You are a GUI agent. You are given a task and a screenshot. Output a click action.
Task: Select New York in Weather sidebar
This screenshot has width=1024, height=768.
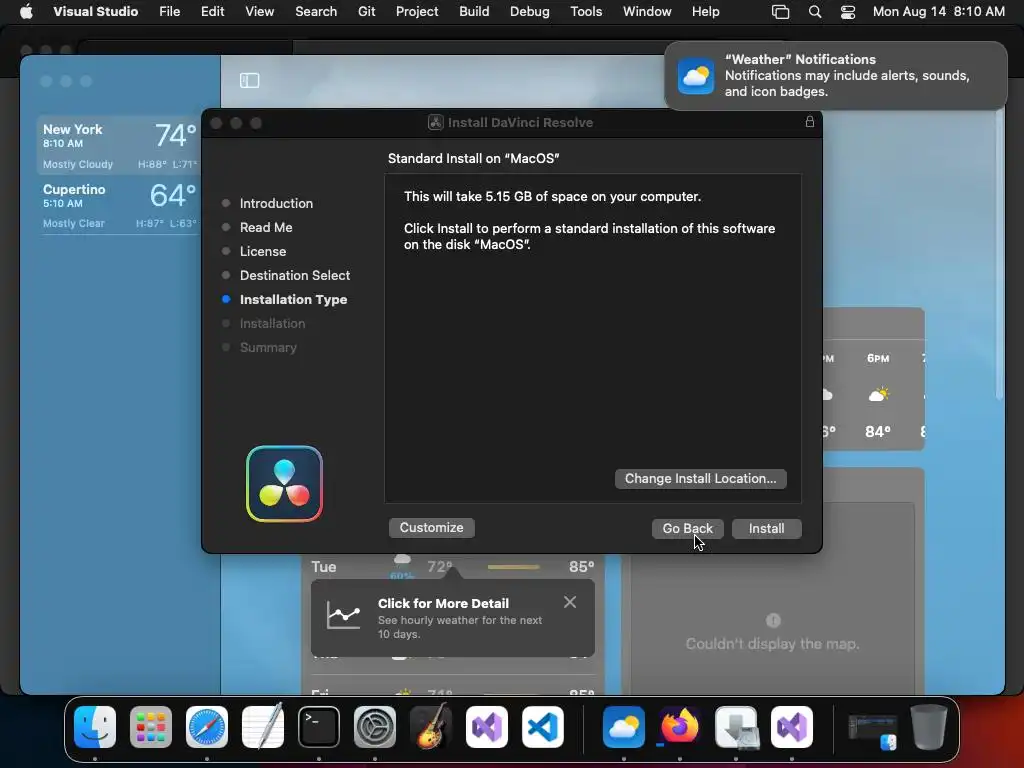[x=119, y=145]
